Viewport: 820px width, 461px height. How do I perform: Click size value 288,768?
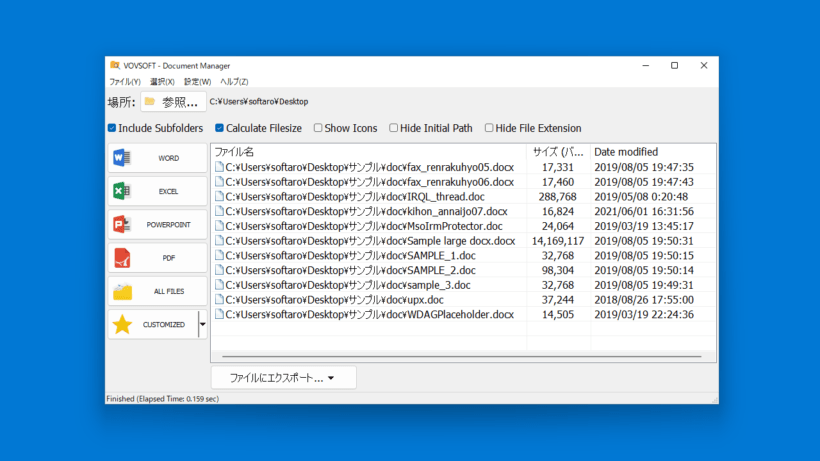point(558,197)
